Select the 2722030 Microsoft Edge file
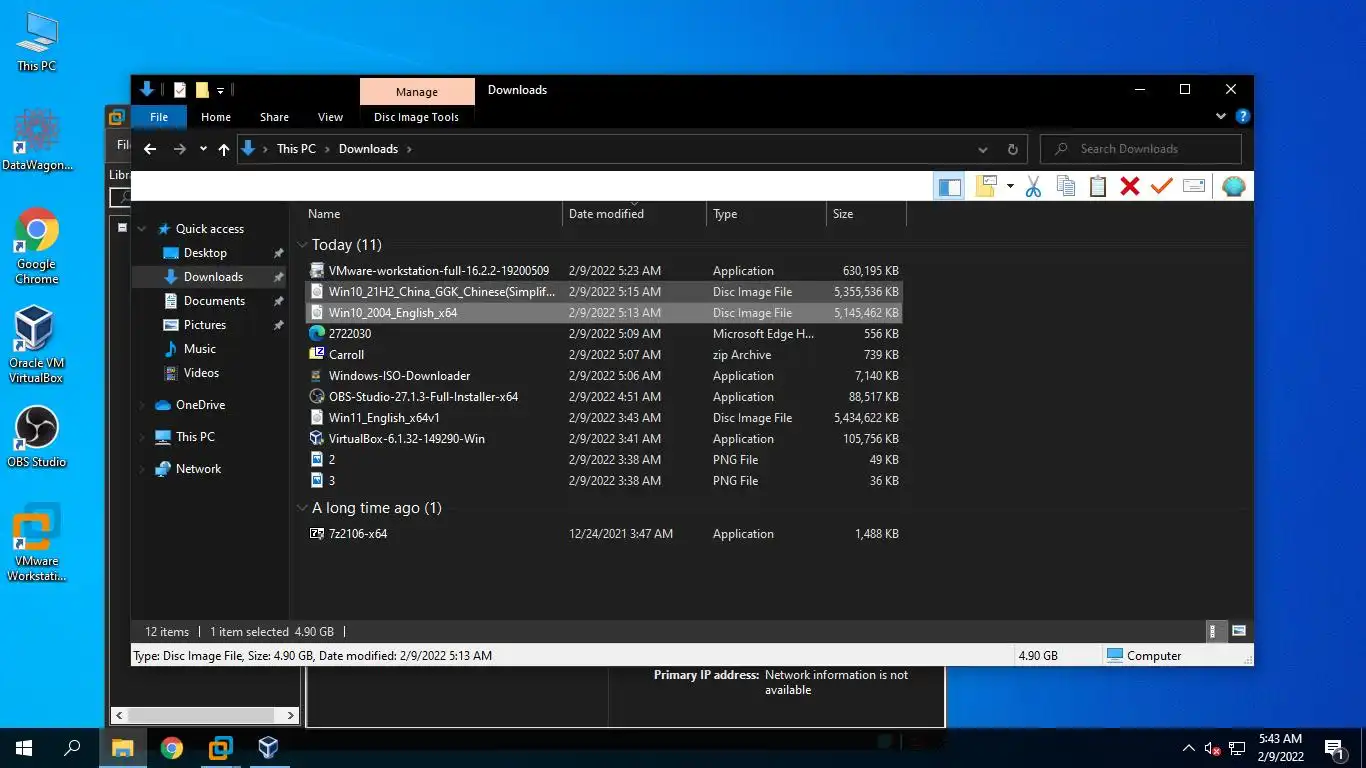 click(x=604, y=334)
